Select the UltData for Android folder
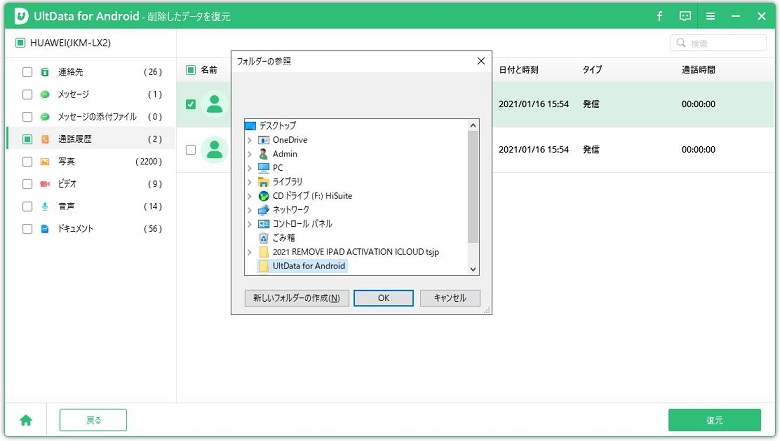 pyautogui.click(x=302, y=266)
